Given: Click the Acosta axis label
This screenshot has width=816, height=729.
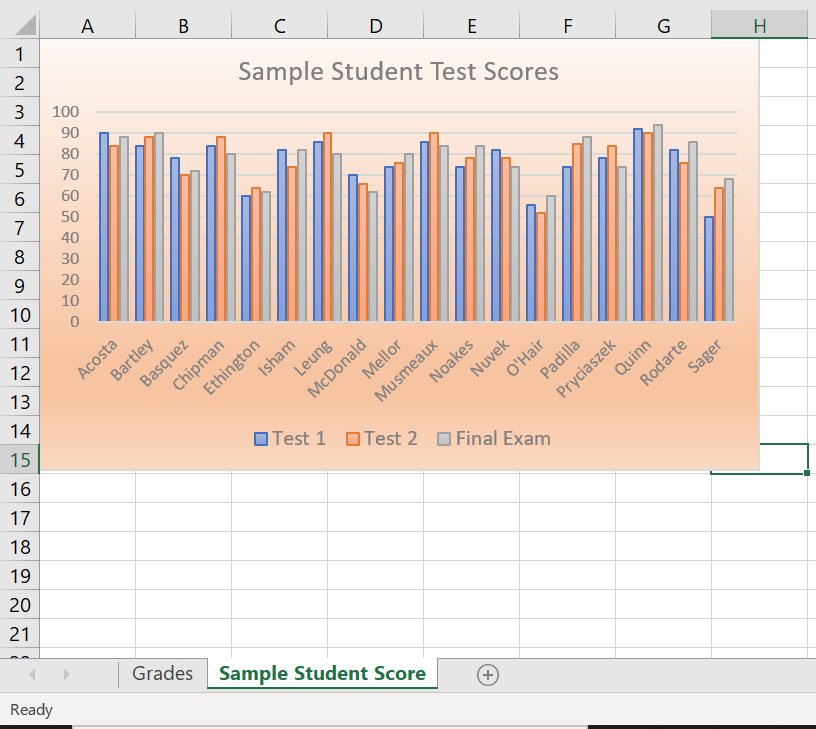Looking at the screenshot, I should 98,359.
